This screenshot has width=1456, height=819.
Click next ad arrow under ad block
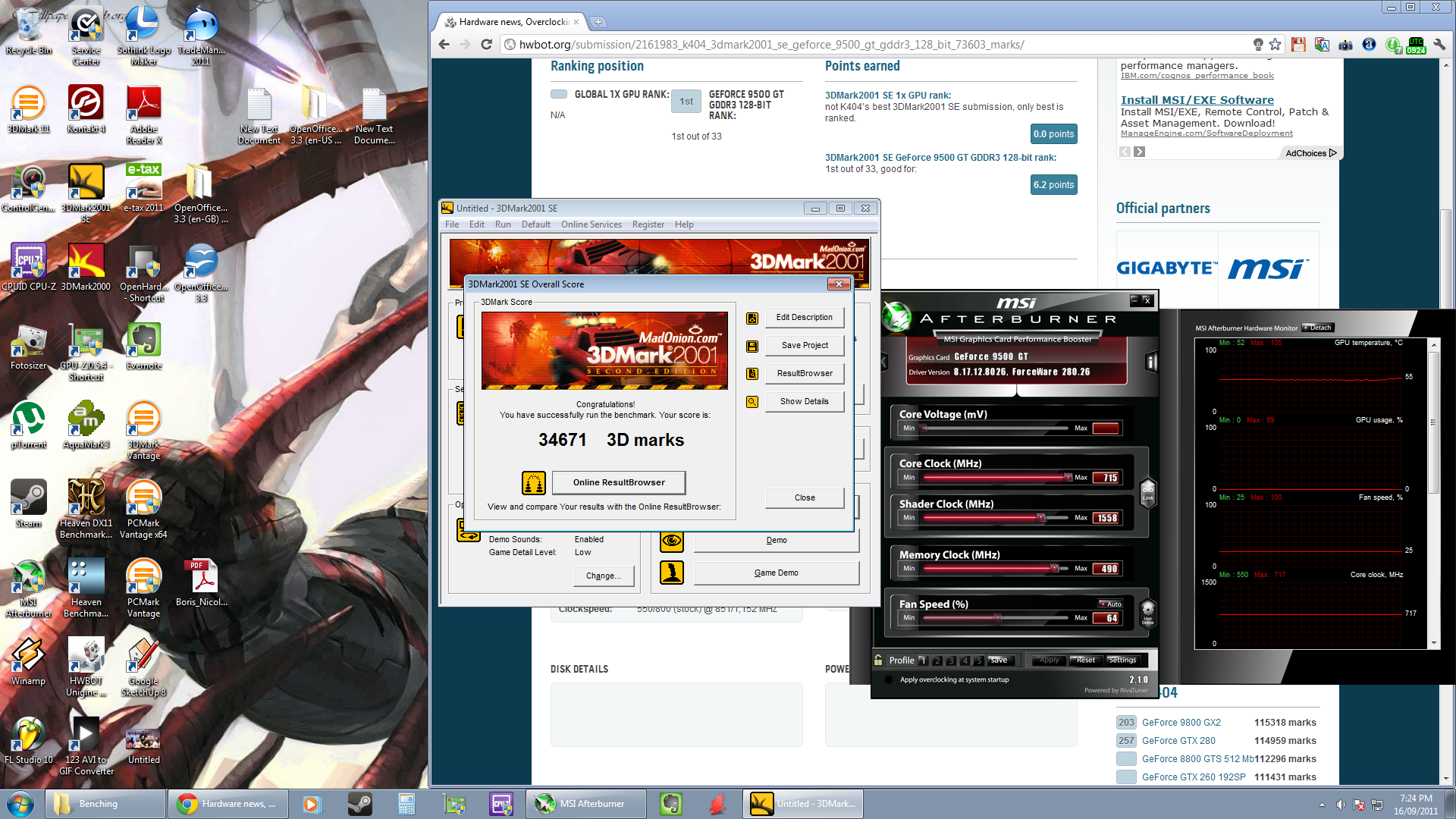[1139, 152]
